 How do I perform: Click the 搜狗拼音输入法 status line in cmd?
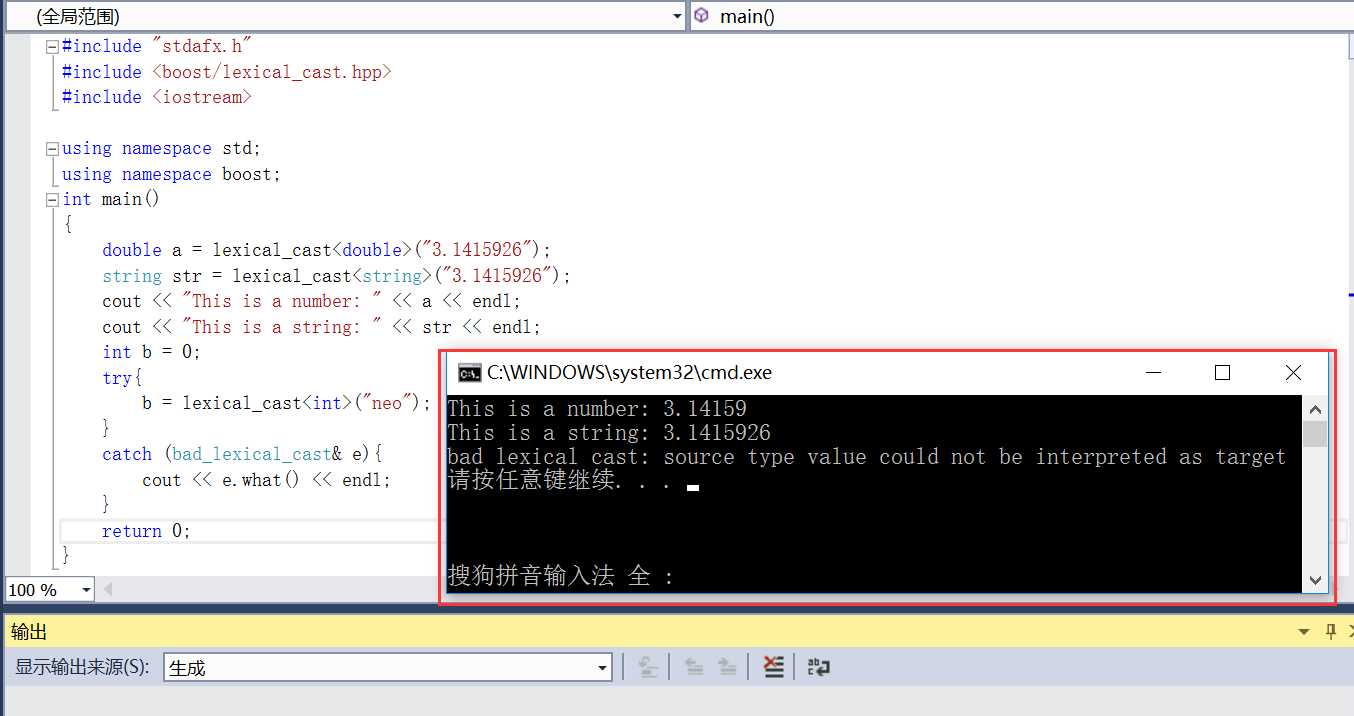tap(561, 576)
